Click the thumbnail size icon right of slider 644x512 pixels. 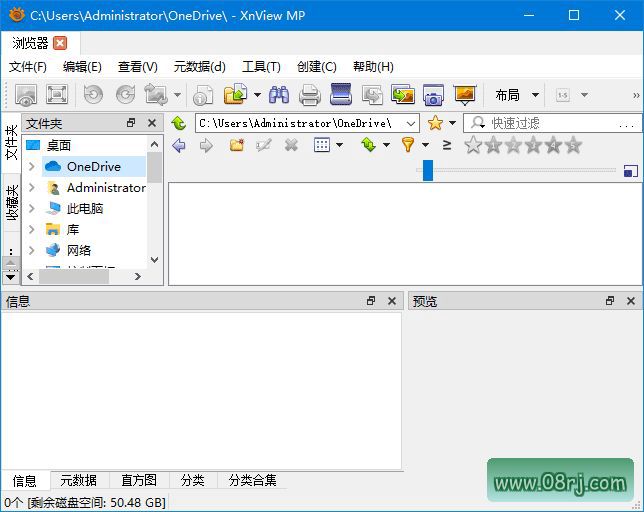tap(630, 170)
